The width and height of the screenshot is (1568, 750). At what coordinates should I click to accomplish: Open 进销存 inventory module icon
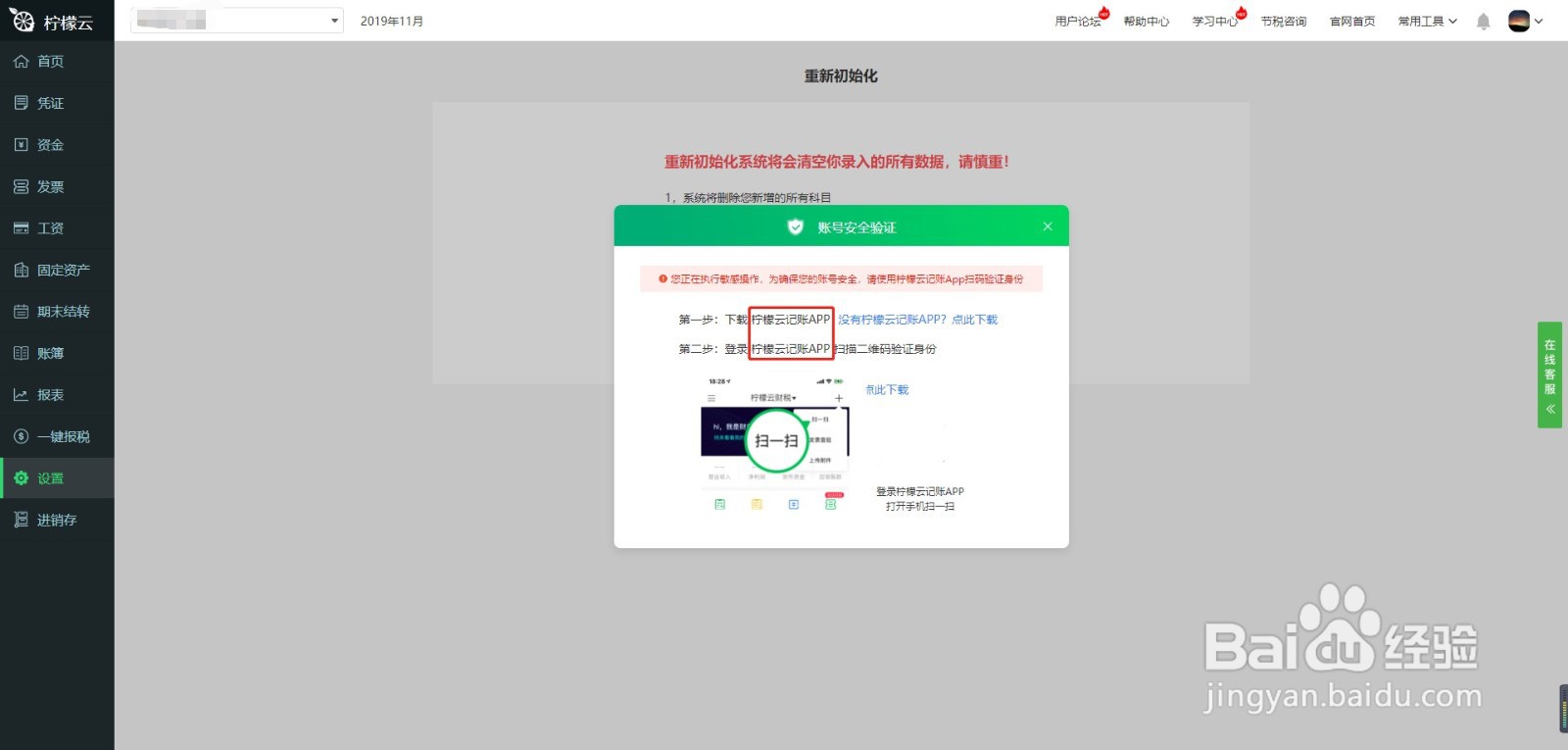point(21,520)
